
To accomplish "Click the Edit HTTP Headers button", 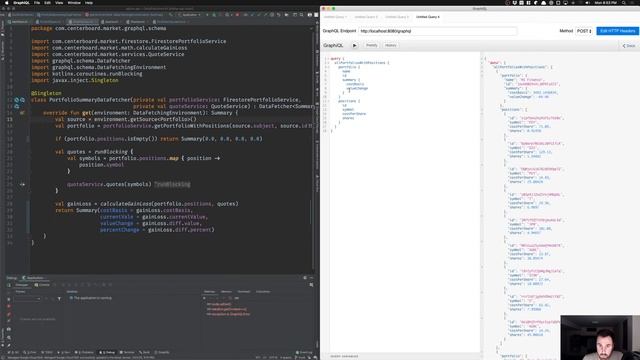I will coord(617,31).
